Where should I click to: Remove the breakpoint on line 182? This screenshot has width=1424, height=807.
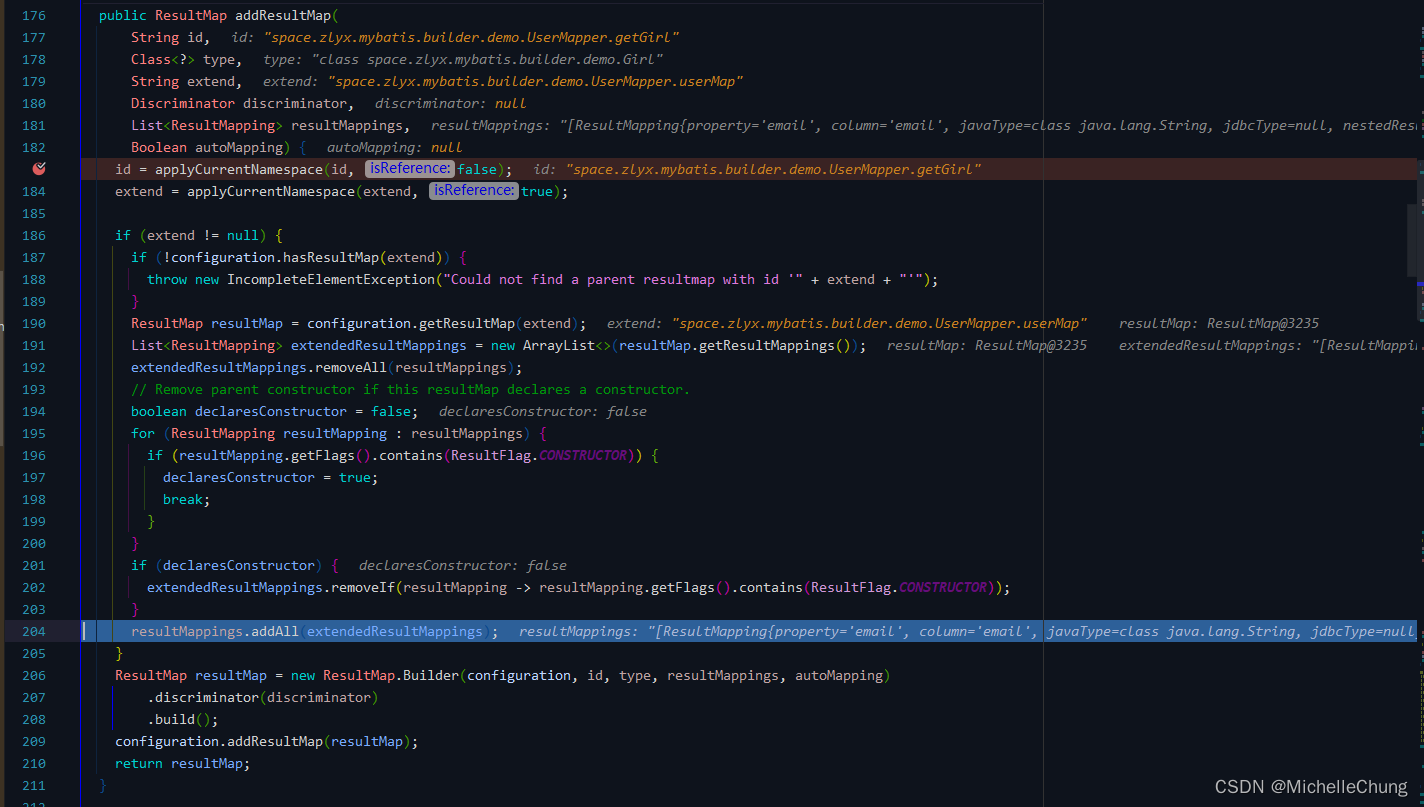pyautogui.click(x=39, y=169)
